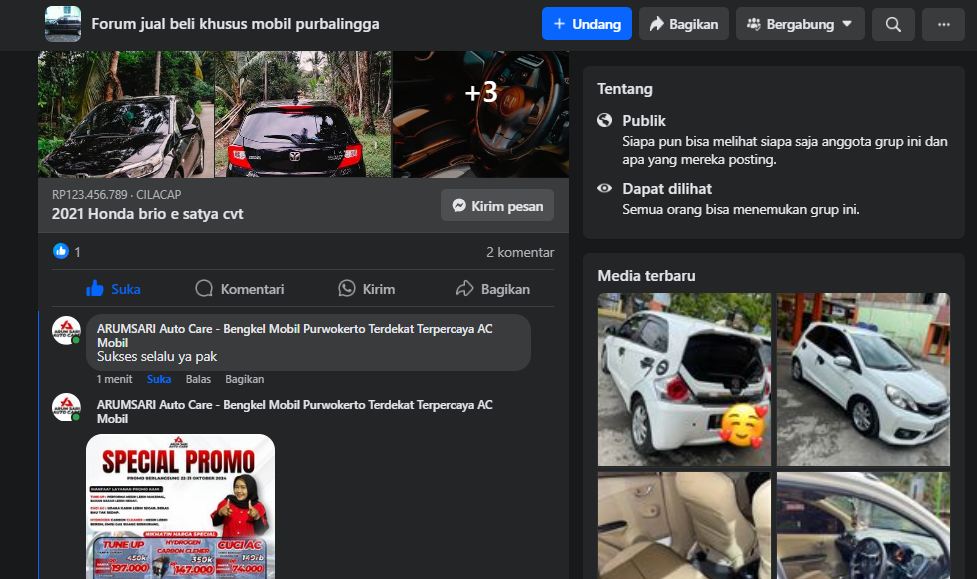The width and height of the screenshot is (977, 579).
Task: Open ARUMSARI avatar on first comment
Action: (x=66, y=330)
